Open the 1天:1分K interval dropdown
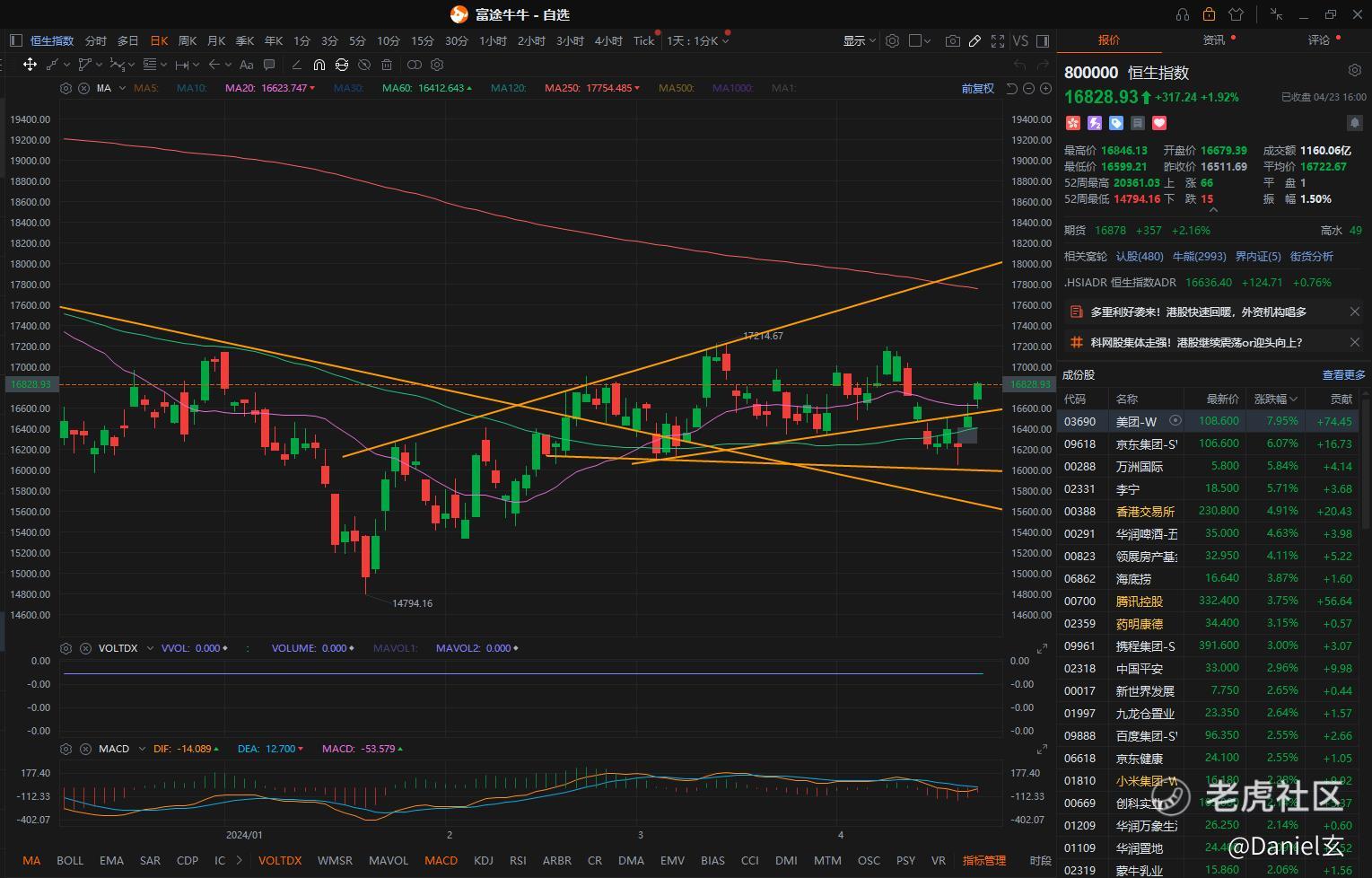This screenshot has width=1372, height=878. [697, 40]
